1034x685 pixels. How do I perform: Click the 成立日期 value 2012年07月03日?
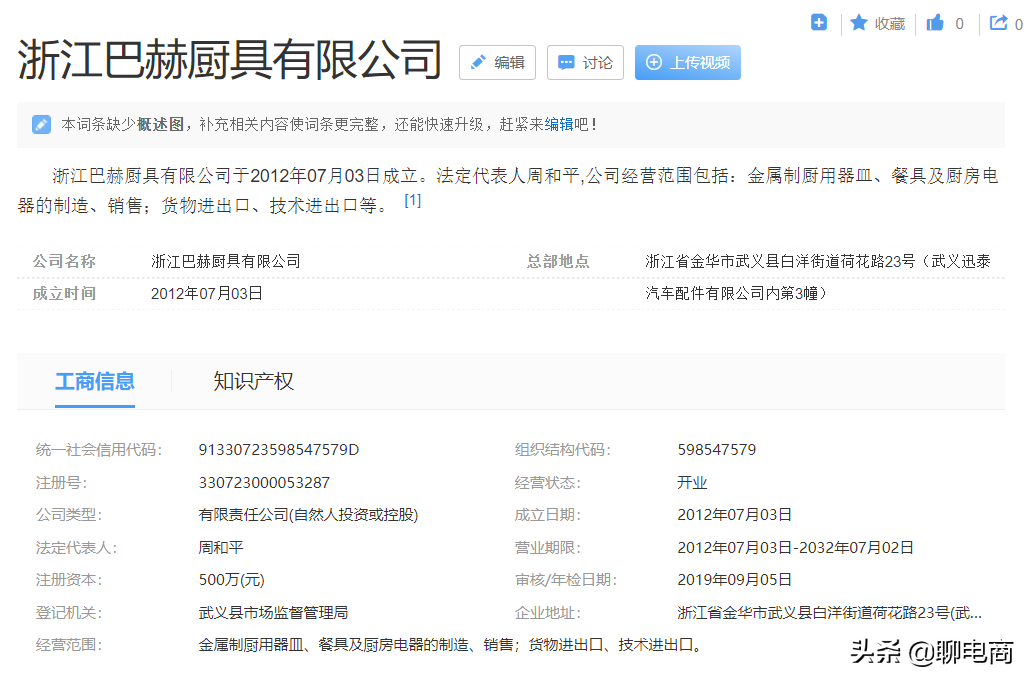734,515
